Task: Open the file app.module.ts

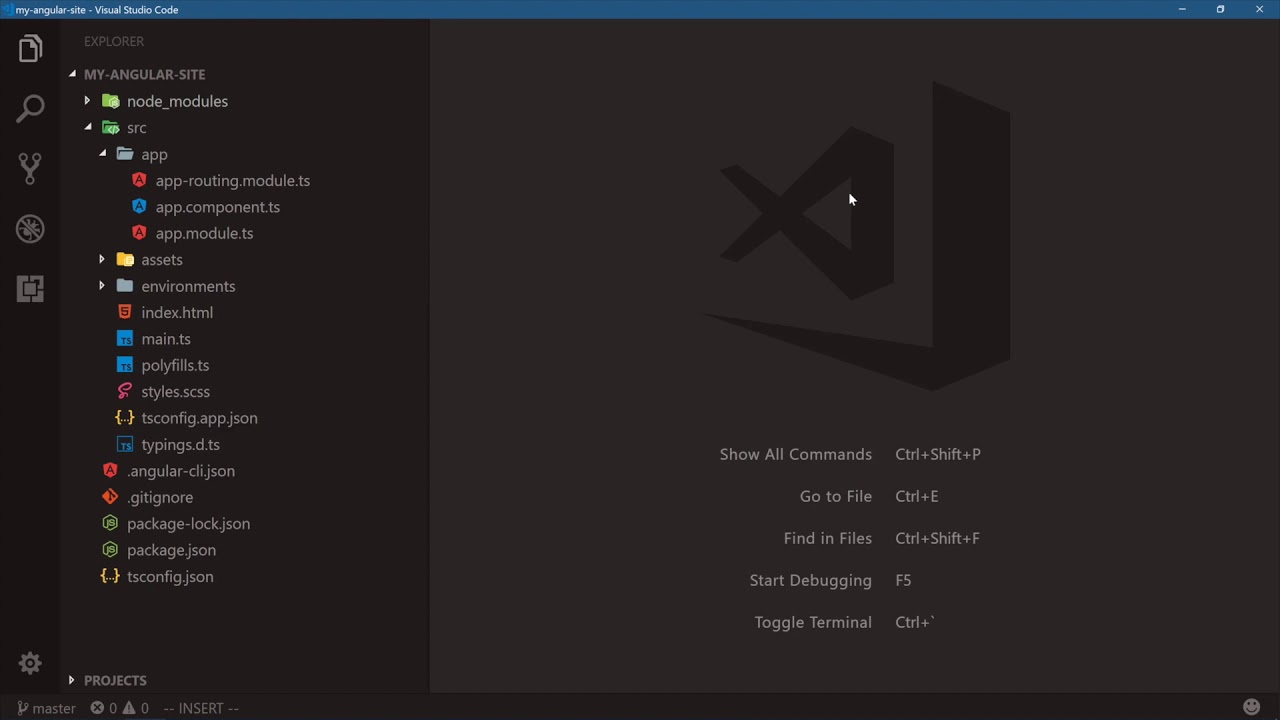Action: 204,233
